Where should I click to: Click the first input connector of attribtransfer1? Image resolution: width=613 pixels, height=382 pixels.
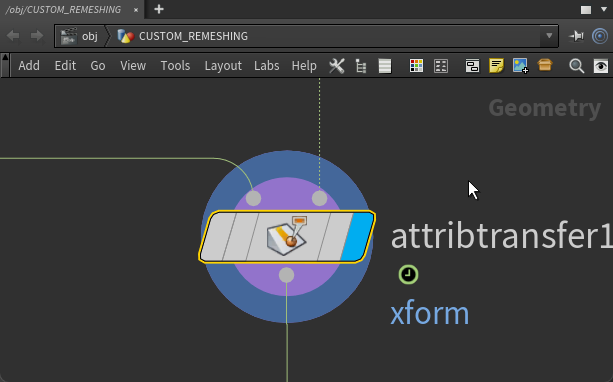253,198
